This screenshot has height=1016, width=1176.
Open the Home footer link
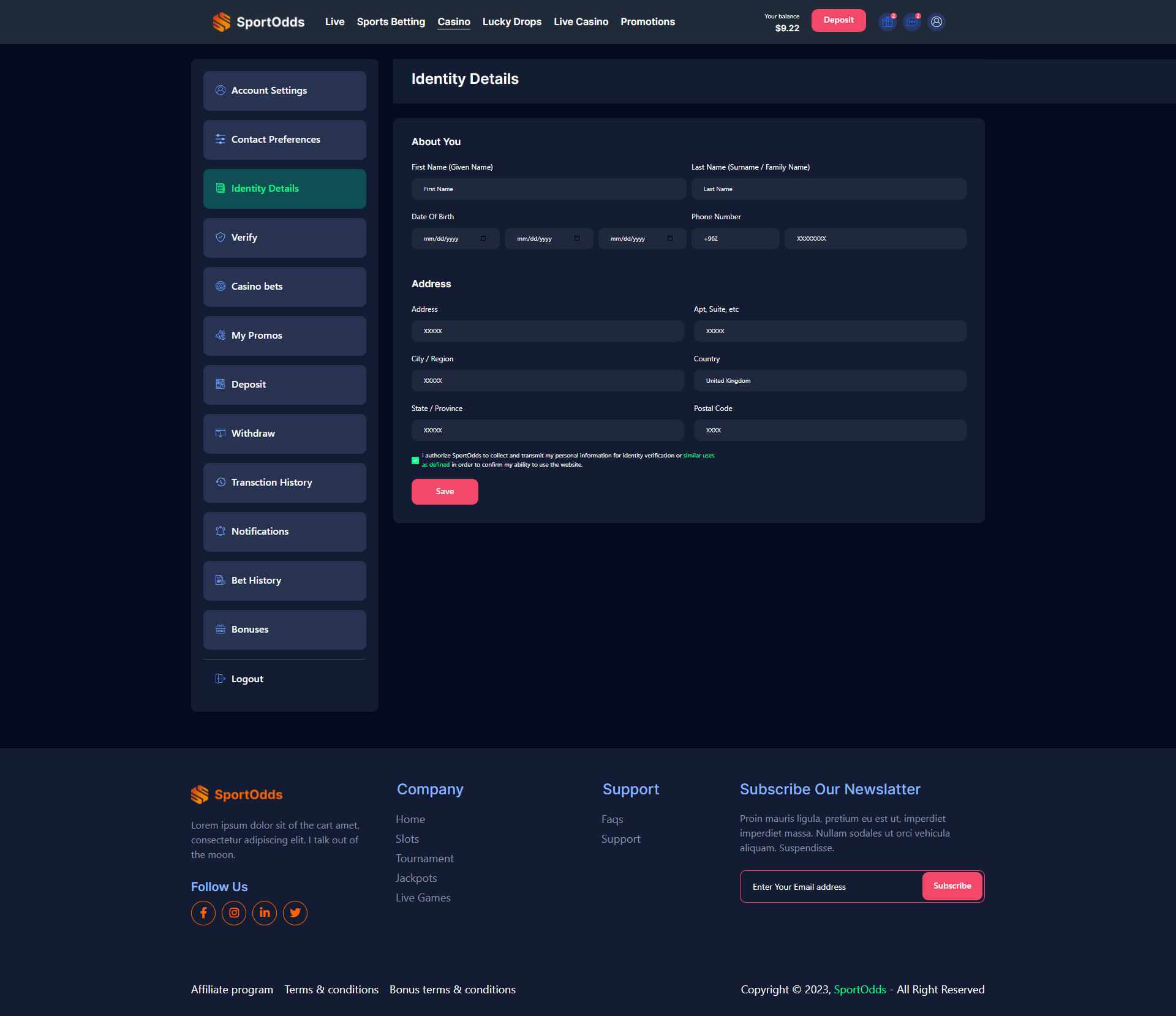(x=410, y=819)
